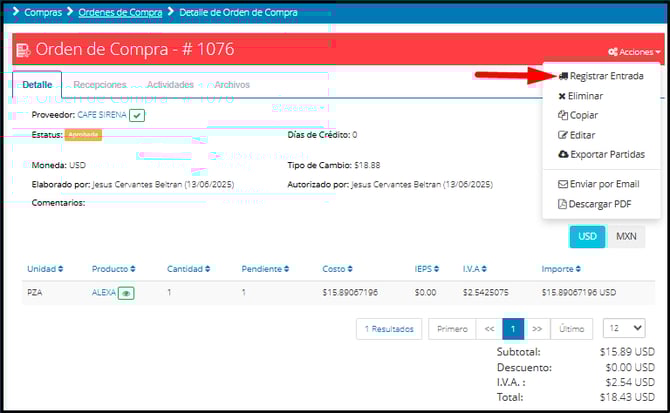Screen dimensions: 670x413
Task: Switch currency view to USD
Action: point(587,237)
